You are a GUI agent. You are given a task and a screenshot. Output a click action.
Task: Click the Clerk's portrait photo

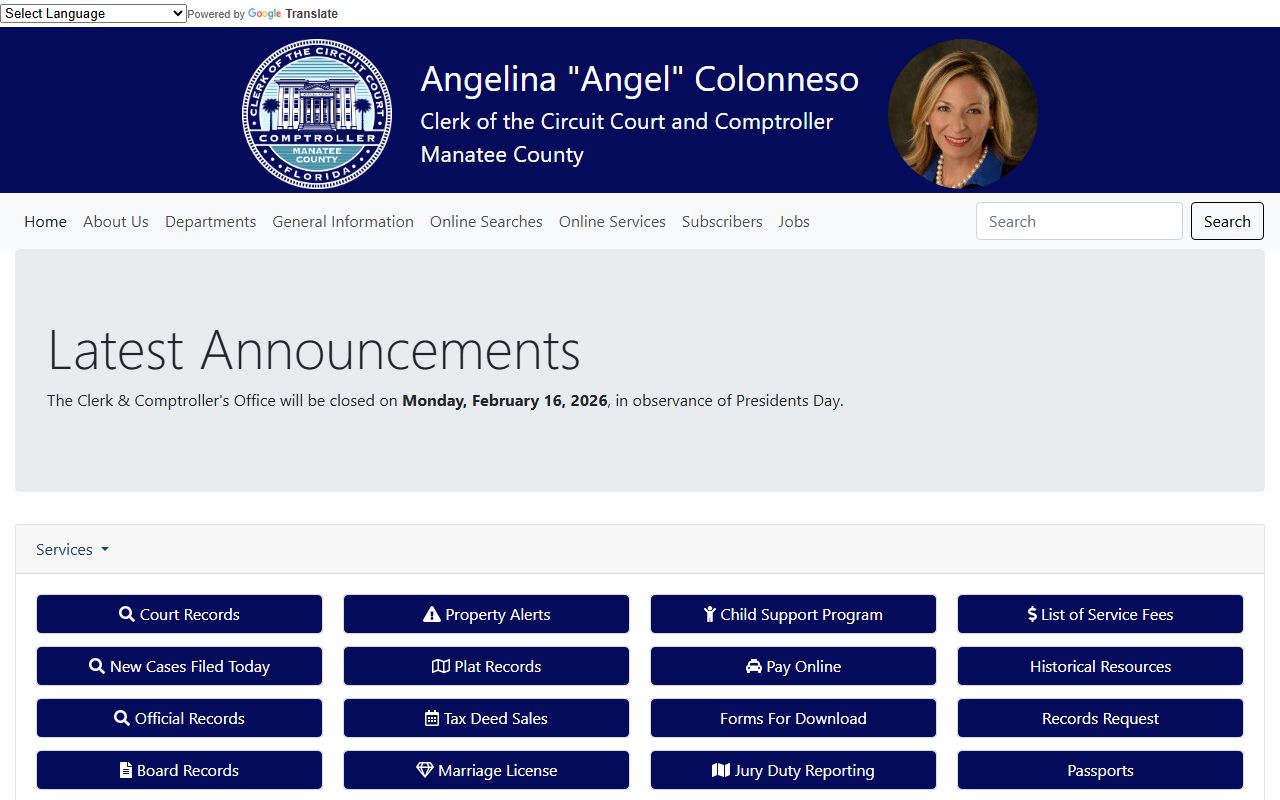(x=963, y=114)
